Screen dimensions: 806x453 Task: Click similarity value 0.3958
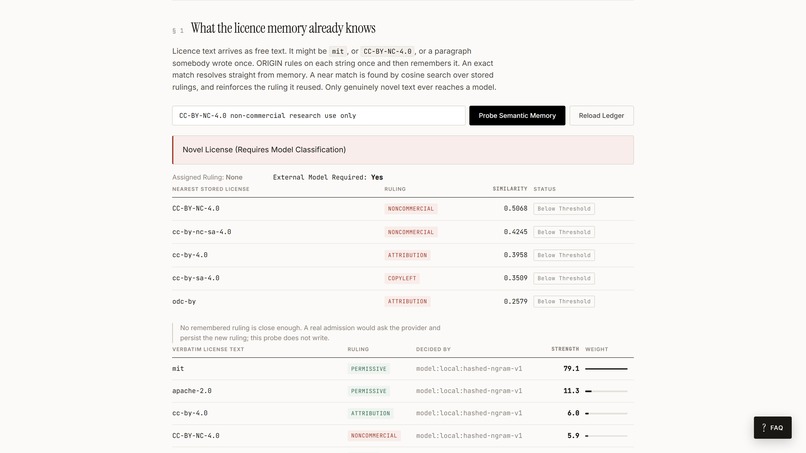(x=516, y=255)
